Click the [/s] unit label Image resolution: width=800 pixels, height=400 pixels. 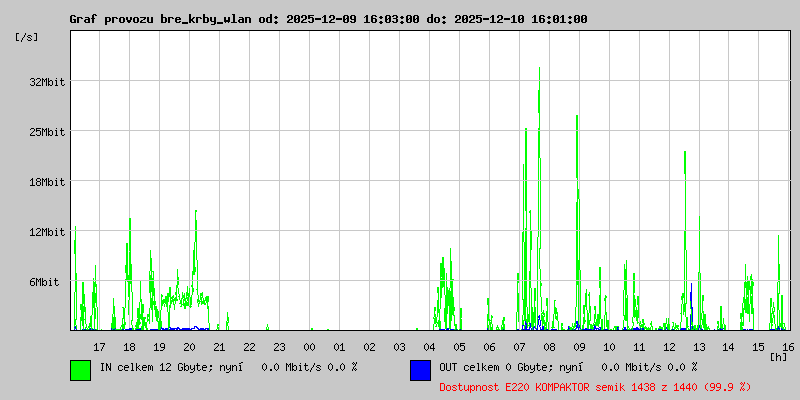pyautogui.click(x=27, y=37)
